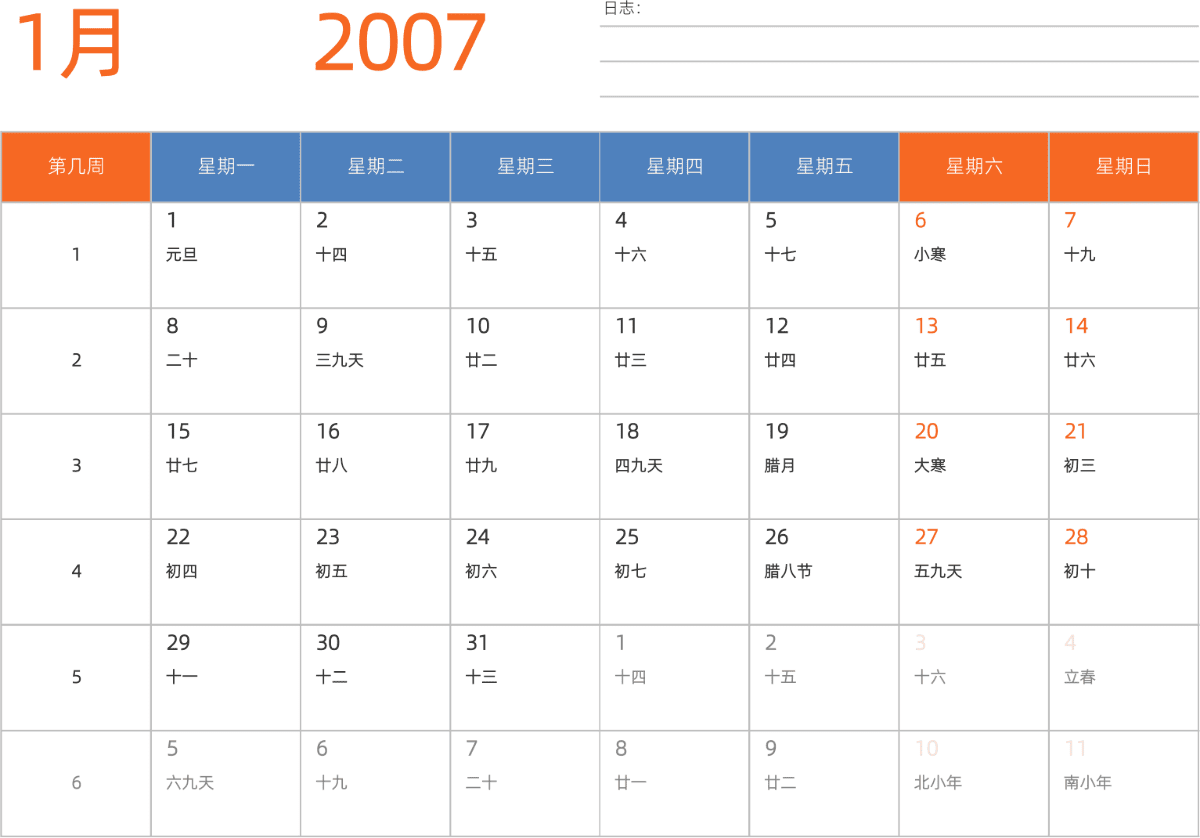Select date 24

[x=478, y=537]
